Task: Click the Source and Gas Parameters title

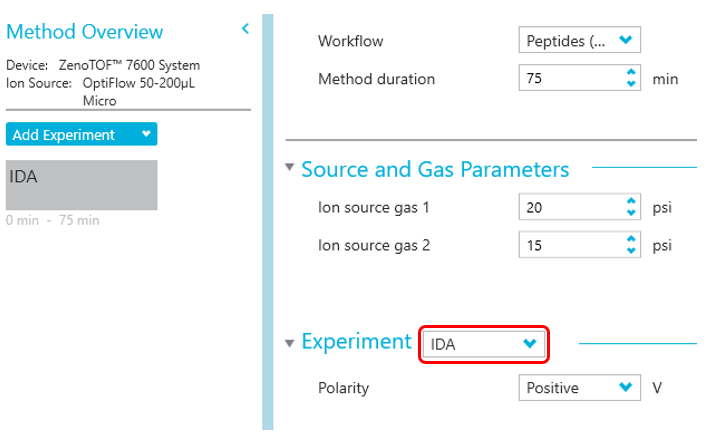Action: point(435,169)
